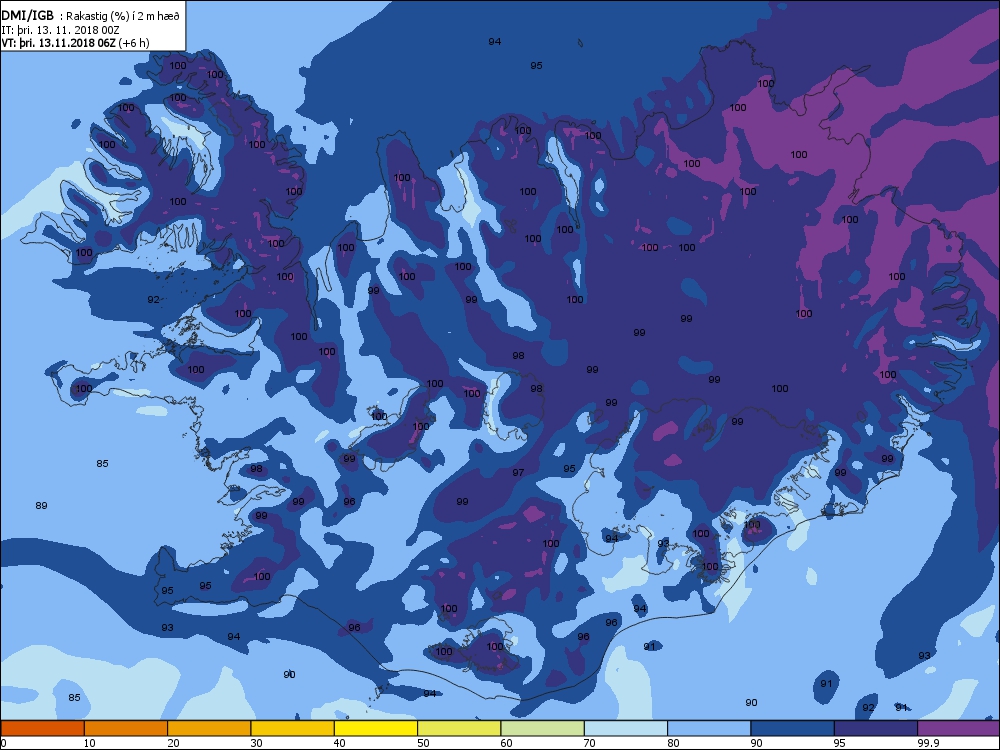Viewport: 1000px width, 750px height.
Task: Click the legend scale label "50"
Action: click(x=423, y=743)
